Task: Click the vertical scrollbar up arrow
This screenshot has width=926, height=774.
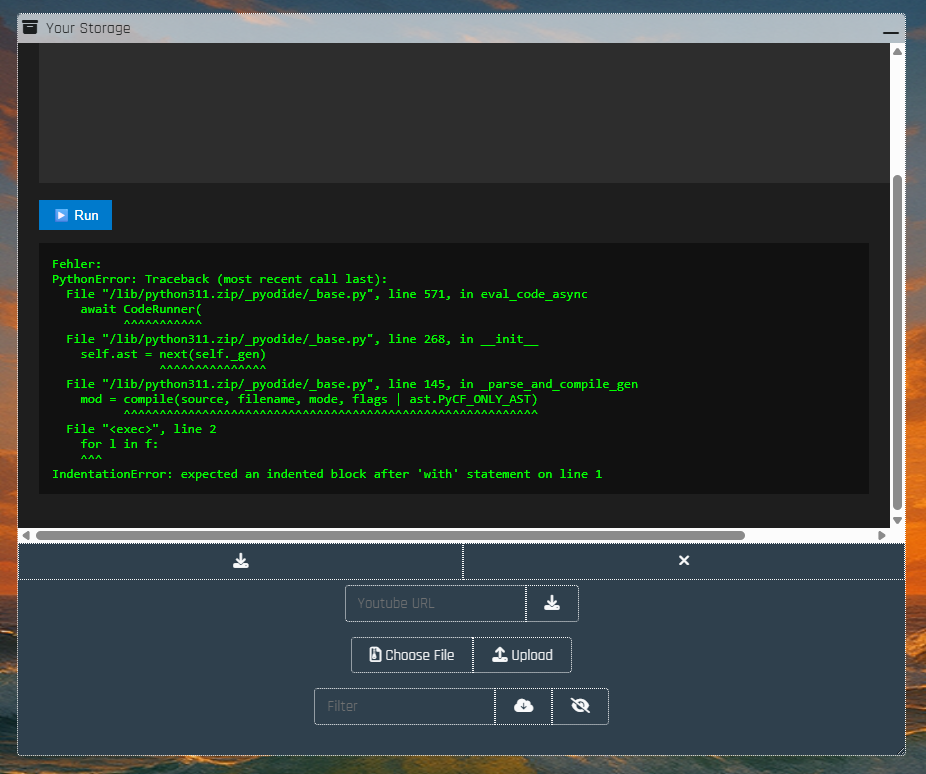Action: pyautogui.click(x=898, y=51)
